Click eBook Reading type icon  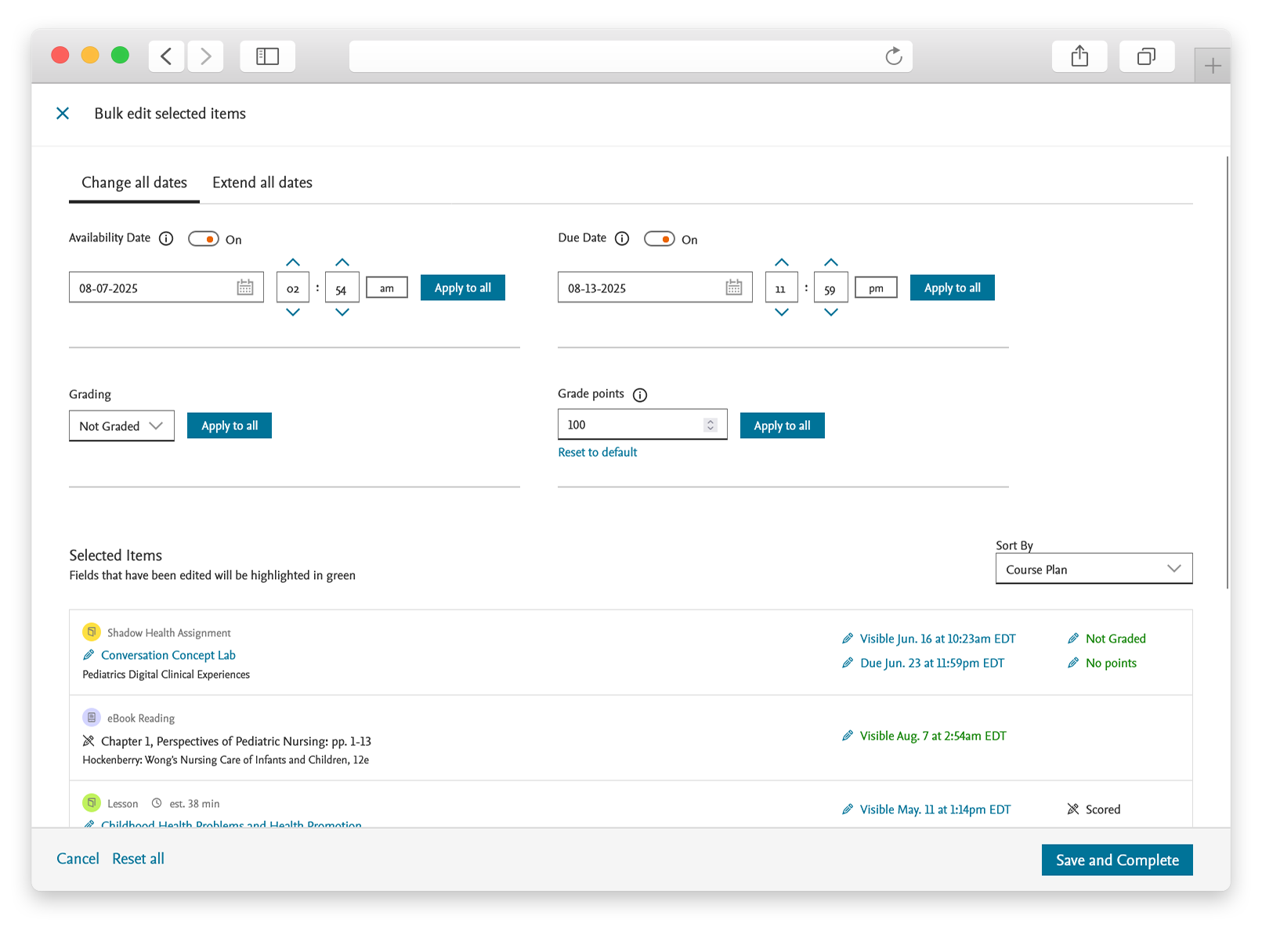pyautogui.click(x=92, y=717)
